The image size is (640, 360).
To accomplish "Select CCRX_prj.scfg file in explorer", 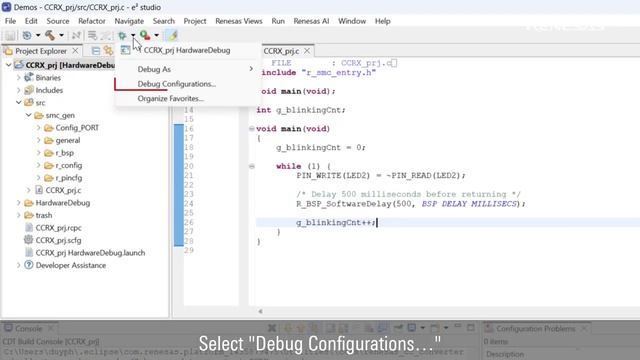I will click(x=58, y=240).
